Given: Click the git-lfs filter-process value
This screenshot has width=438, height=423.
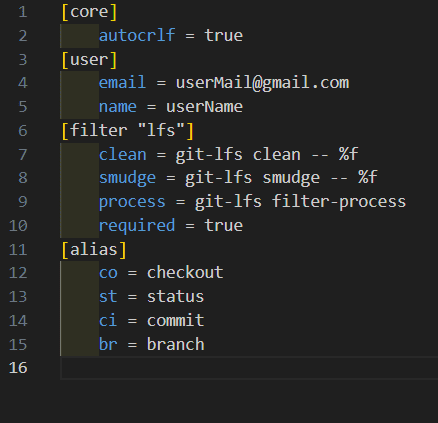Looking at the screenshot, I should click(x=300, y=202).
